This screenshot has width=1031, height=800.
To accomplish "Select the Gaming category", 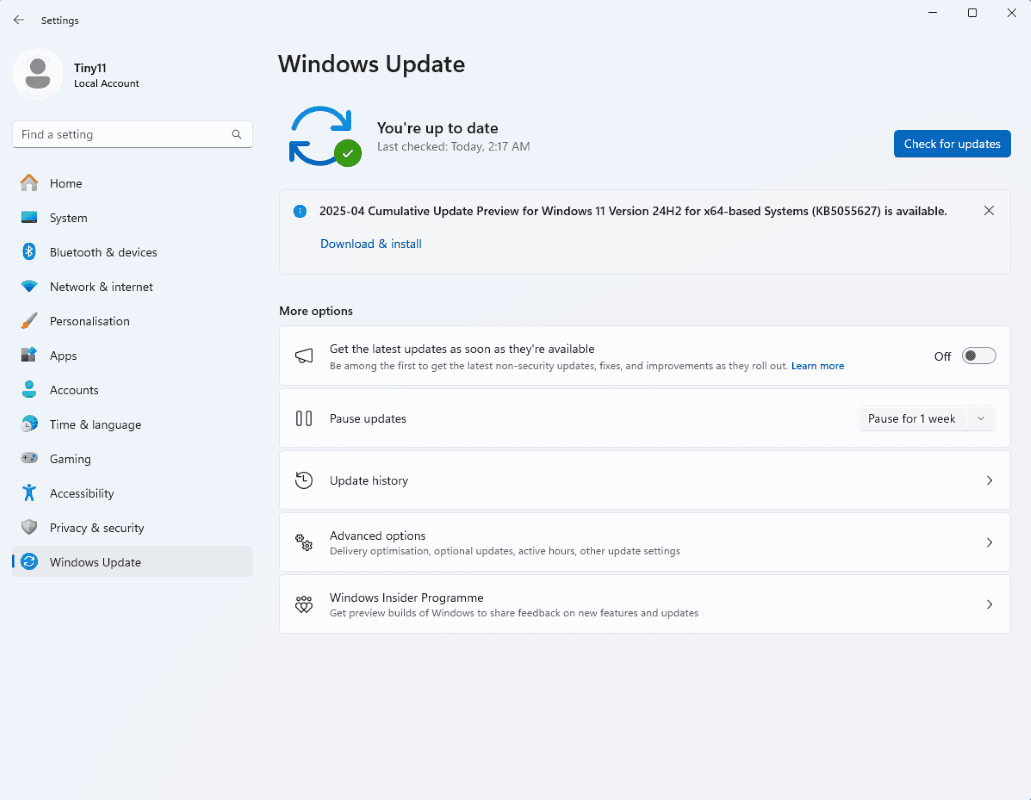I will (132, 459).
